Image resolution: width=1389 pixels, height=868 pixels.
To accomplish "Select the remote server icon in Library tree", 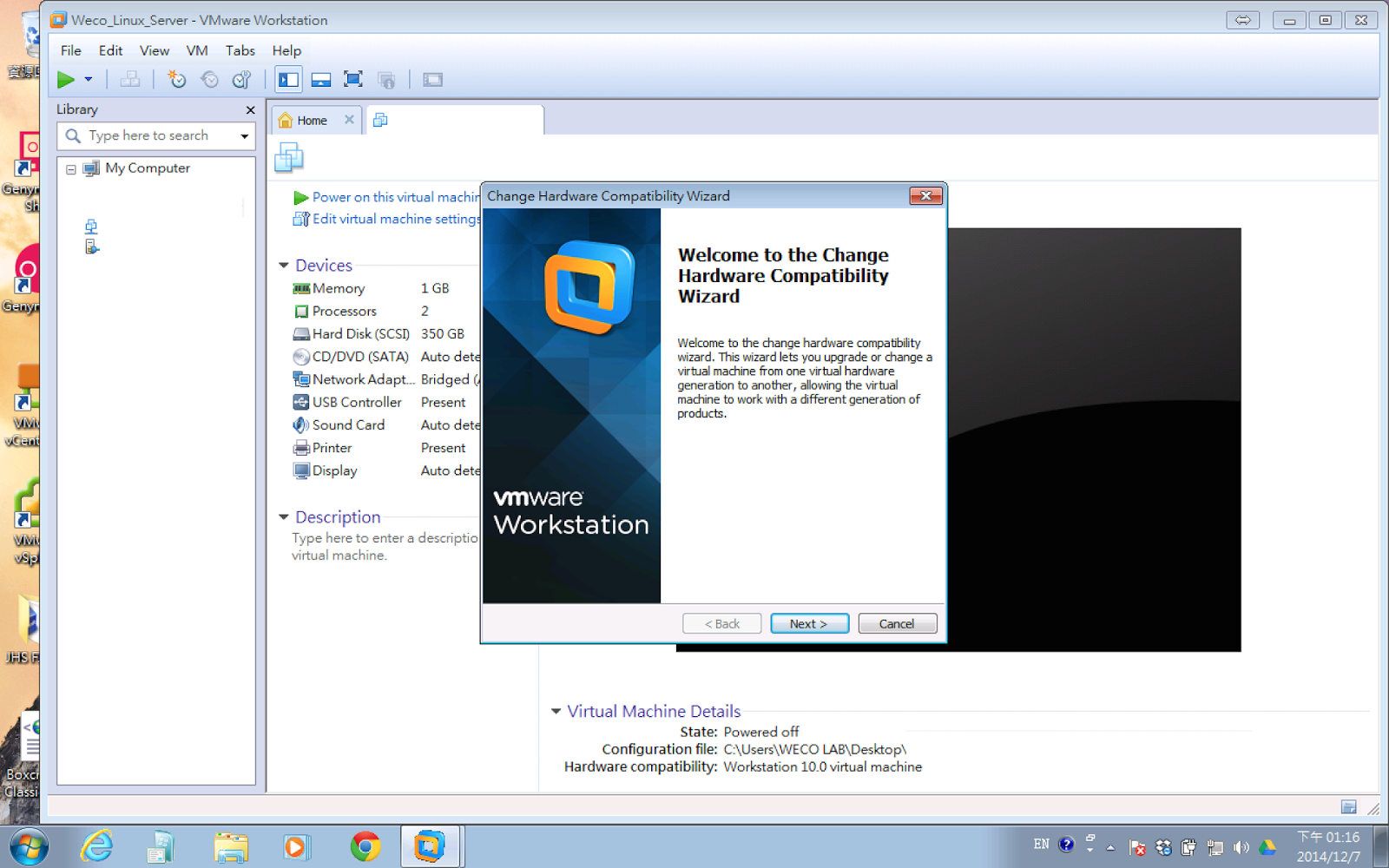I will point(92,247).
